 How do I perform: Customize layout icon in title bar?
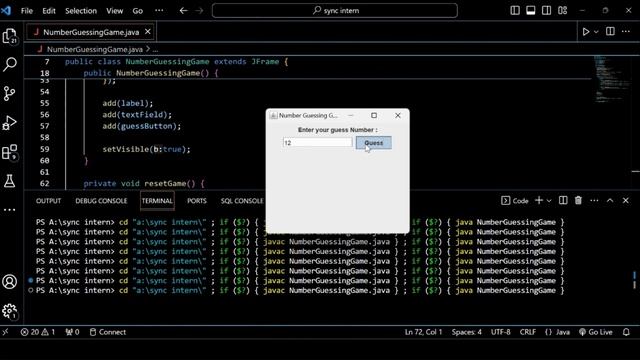pyautogui.click(x=562, y=11)
